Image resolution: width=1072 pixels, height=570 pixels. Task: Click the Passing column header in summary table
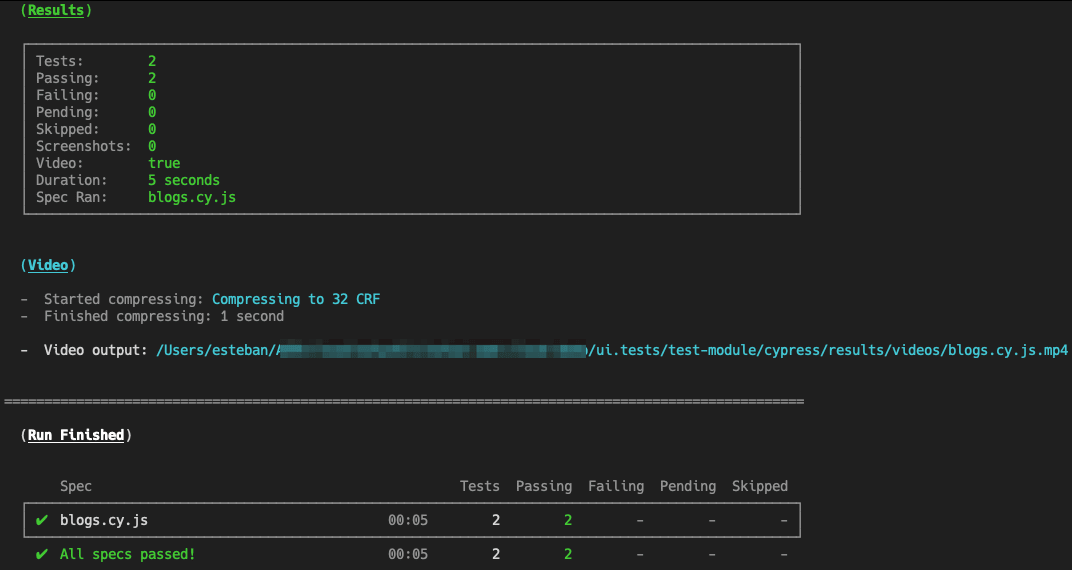coord(544,487)
